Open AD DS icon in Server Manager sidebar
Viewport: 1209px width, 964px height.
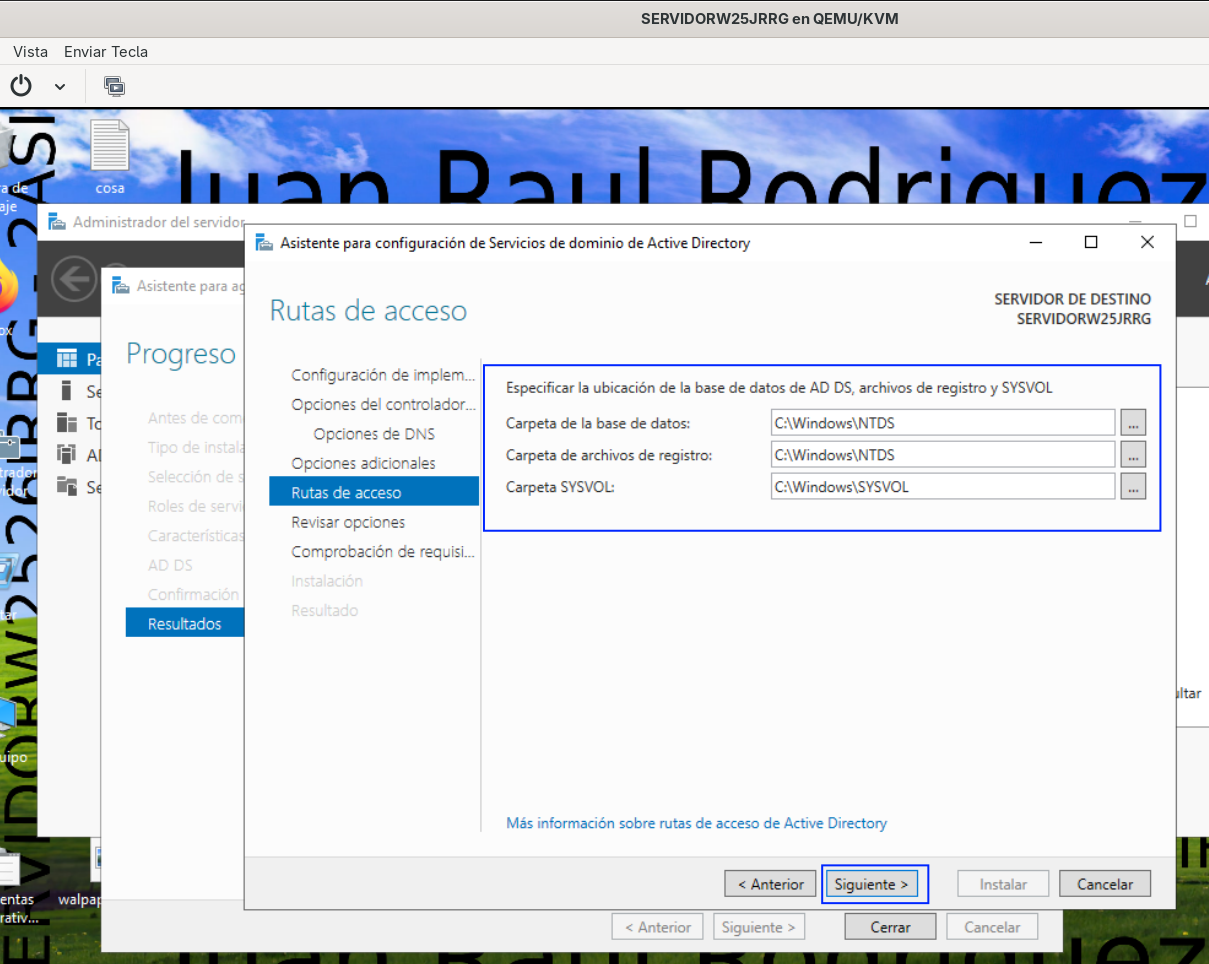[x=67, y=454]
